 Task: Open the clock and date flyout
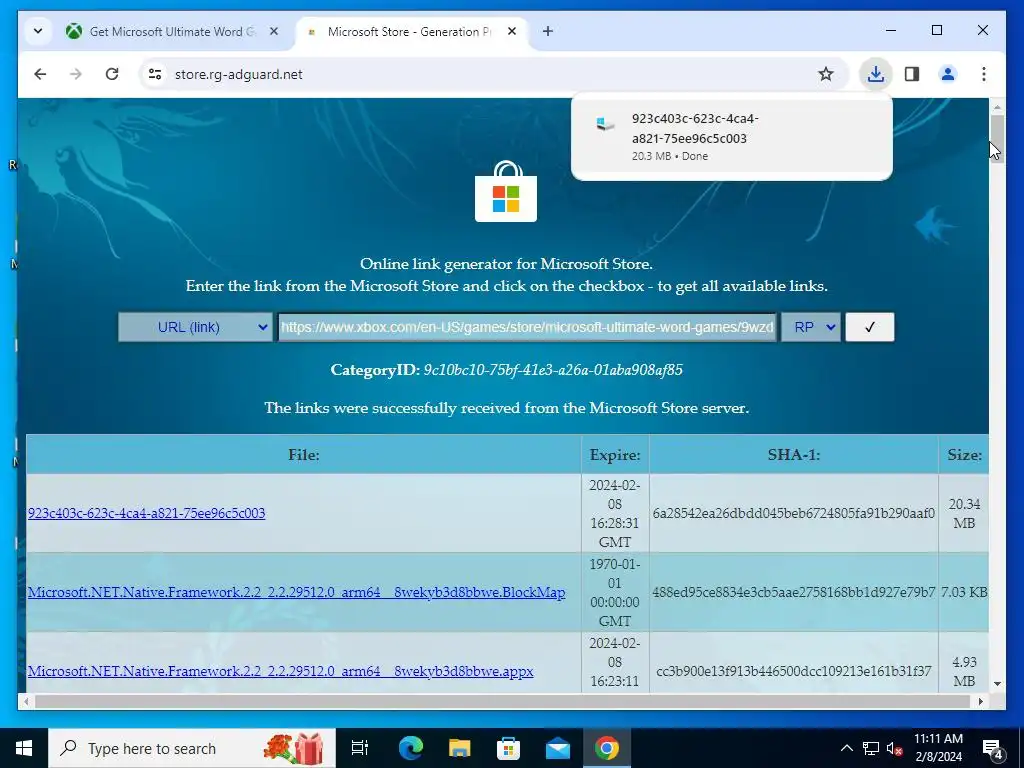pyautogui.click(x=938, y=748)
